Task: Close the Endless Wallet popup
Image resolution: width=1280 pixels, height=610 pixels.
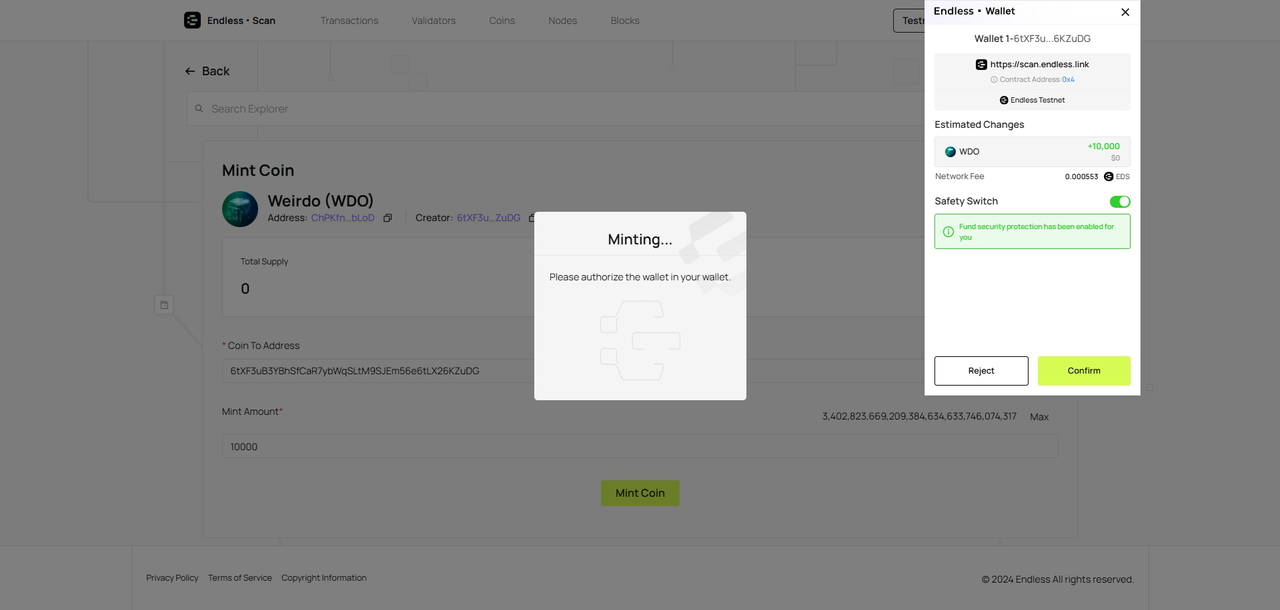Action: pos(1125,12)
